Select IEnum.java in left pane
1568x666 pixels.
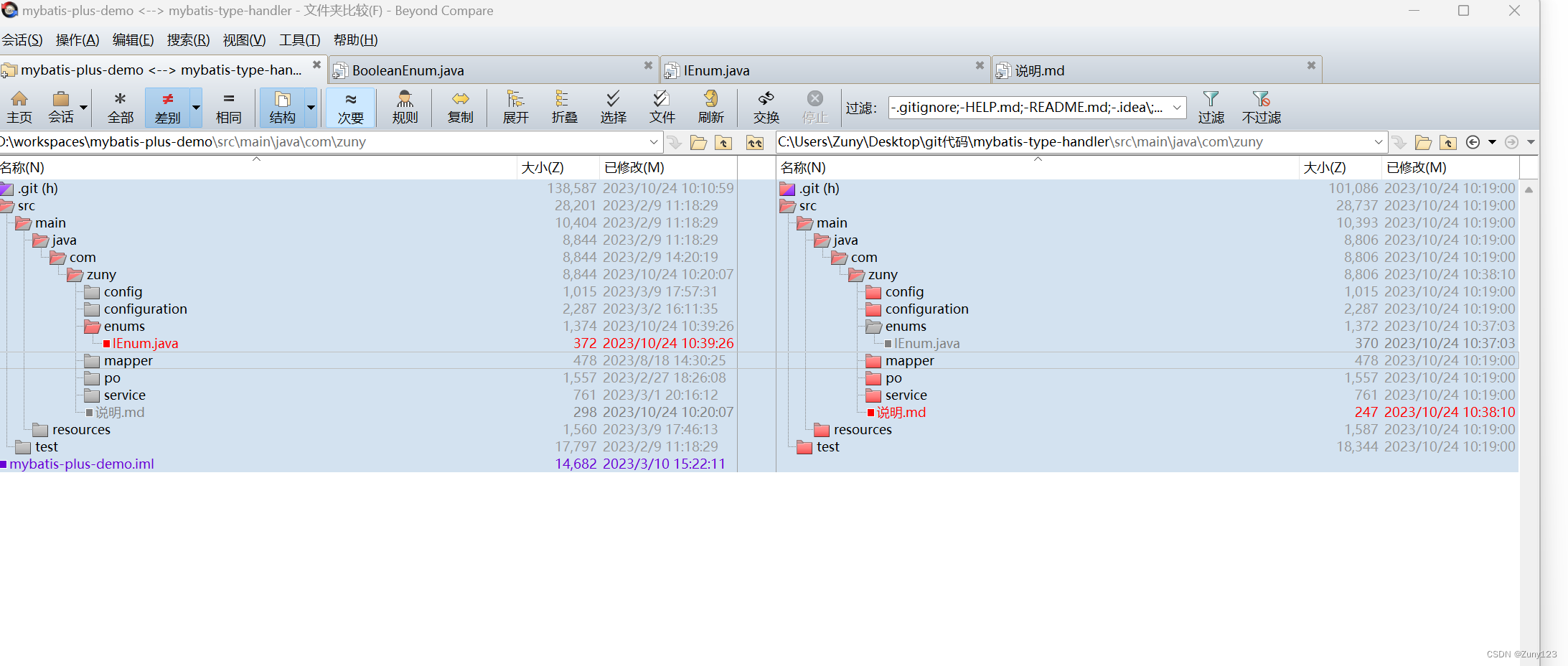coord(145,344)
